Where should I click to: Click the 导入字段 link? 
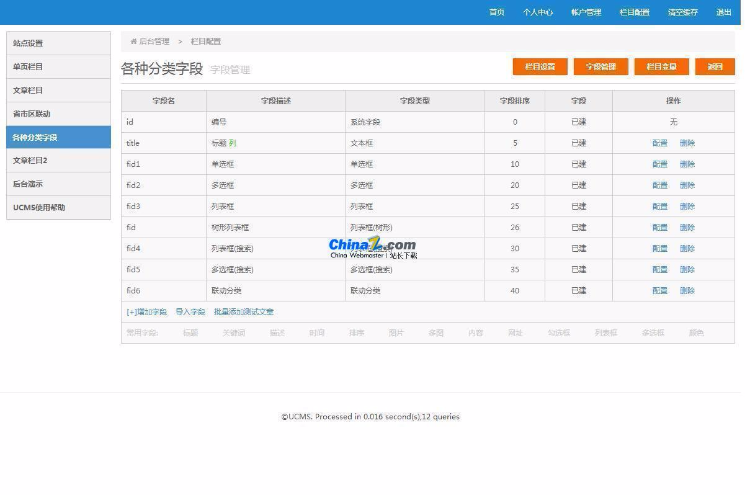(x=190, y=312)
